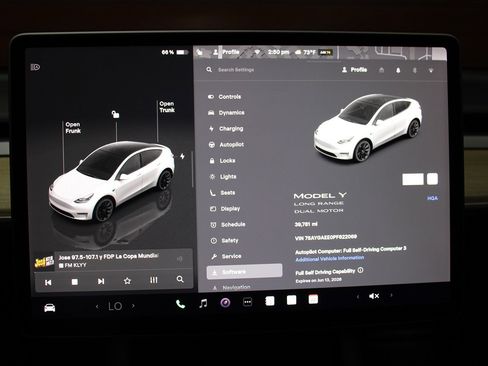Stop the radio playback
488x366 pixels.
[75, 282]
